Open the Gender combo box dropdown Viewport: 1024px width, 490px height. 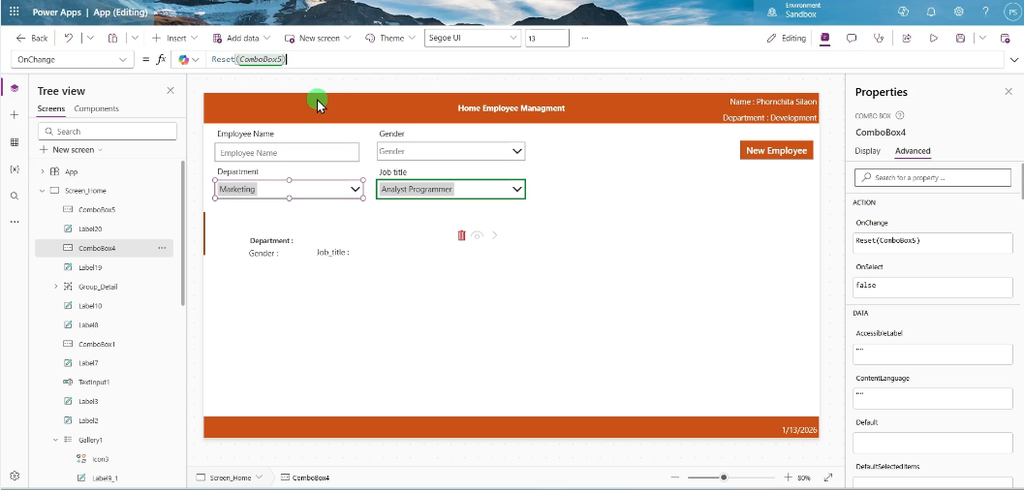click(517, 152)
